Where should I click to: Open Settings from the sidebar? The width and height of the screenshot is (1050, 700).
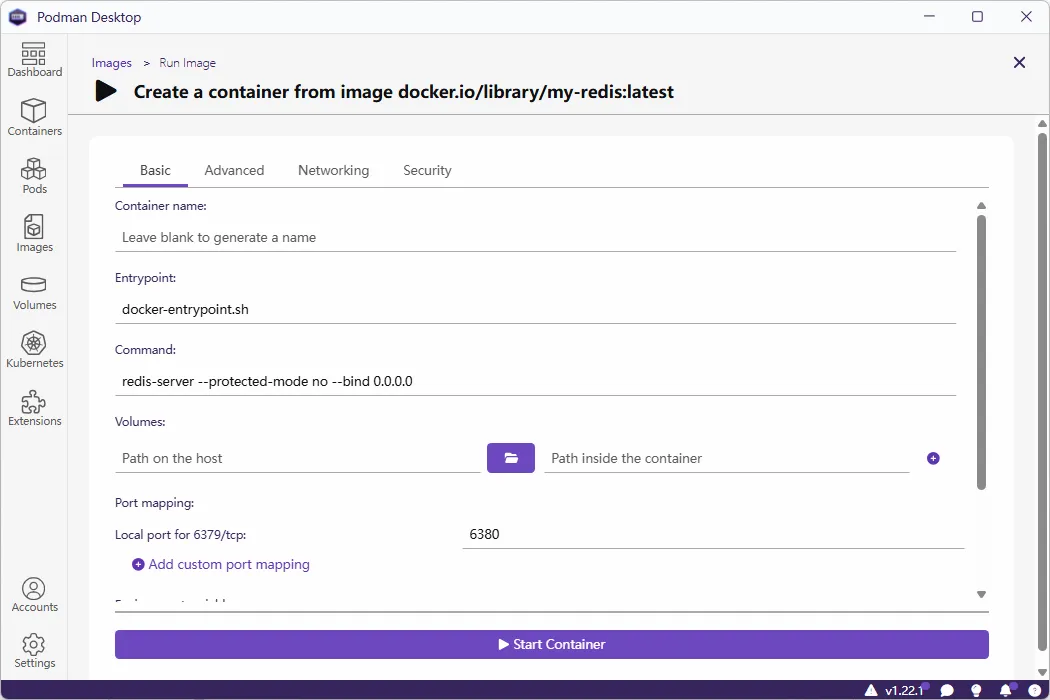[x=34, y=651]
